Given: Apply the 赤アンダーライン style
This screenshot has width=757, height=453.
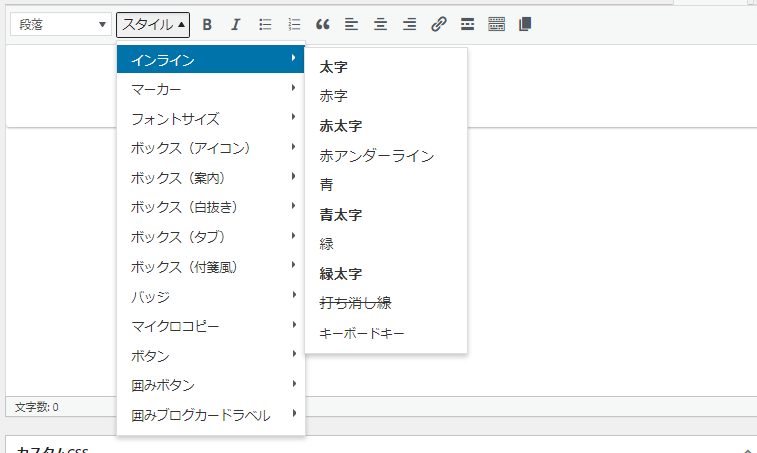Looking at the screenshot, I should (x=386, y=156).
